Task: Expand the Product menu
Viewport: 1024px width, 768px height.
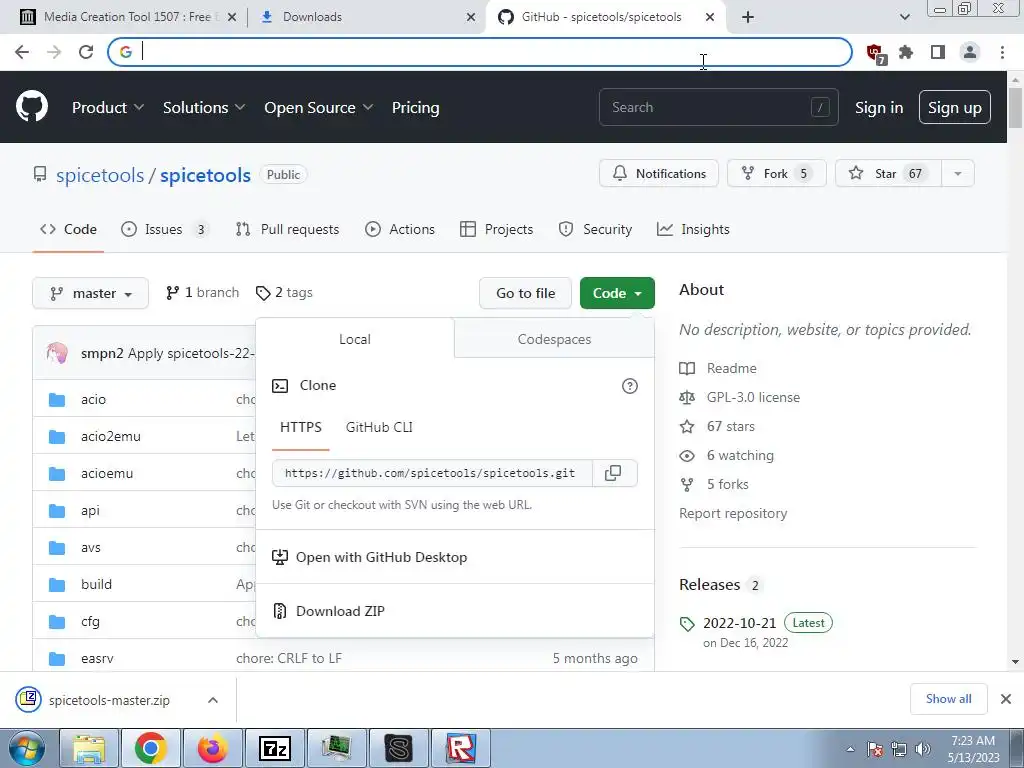Action: [108, 108]
